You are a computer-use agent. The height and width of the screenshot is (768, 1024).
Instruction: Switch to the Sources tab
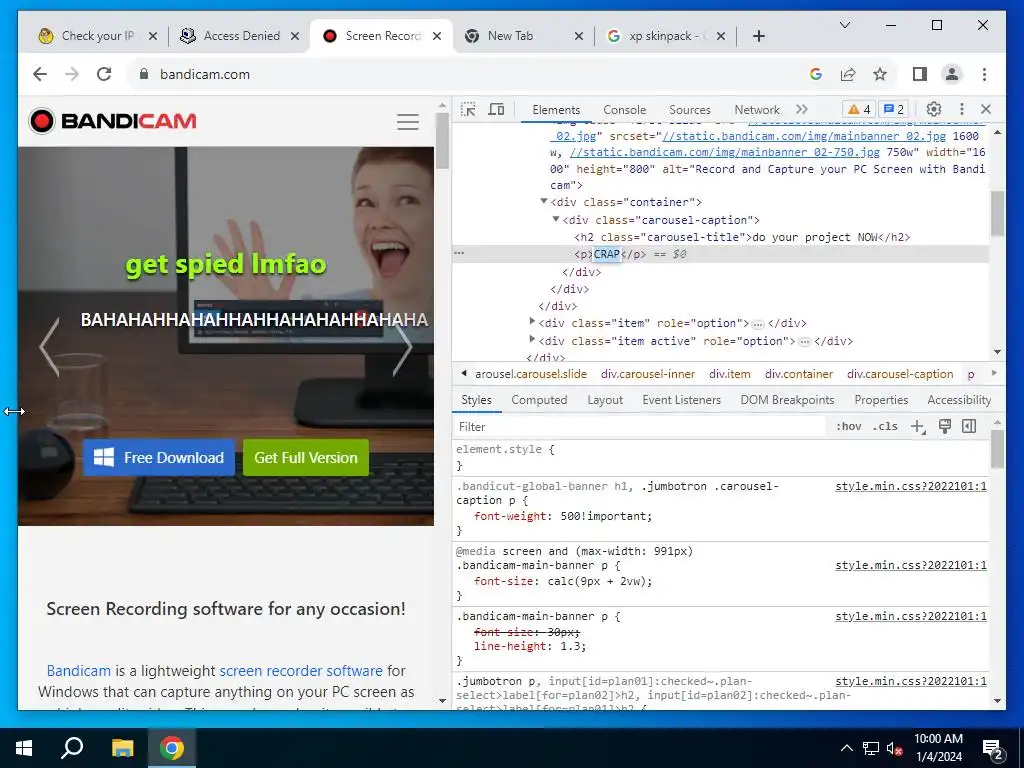[690, 110]
